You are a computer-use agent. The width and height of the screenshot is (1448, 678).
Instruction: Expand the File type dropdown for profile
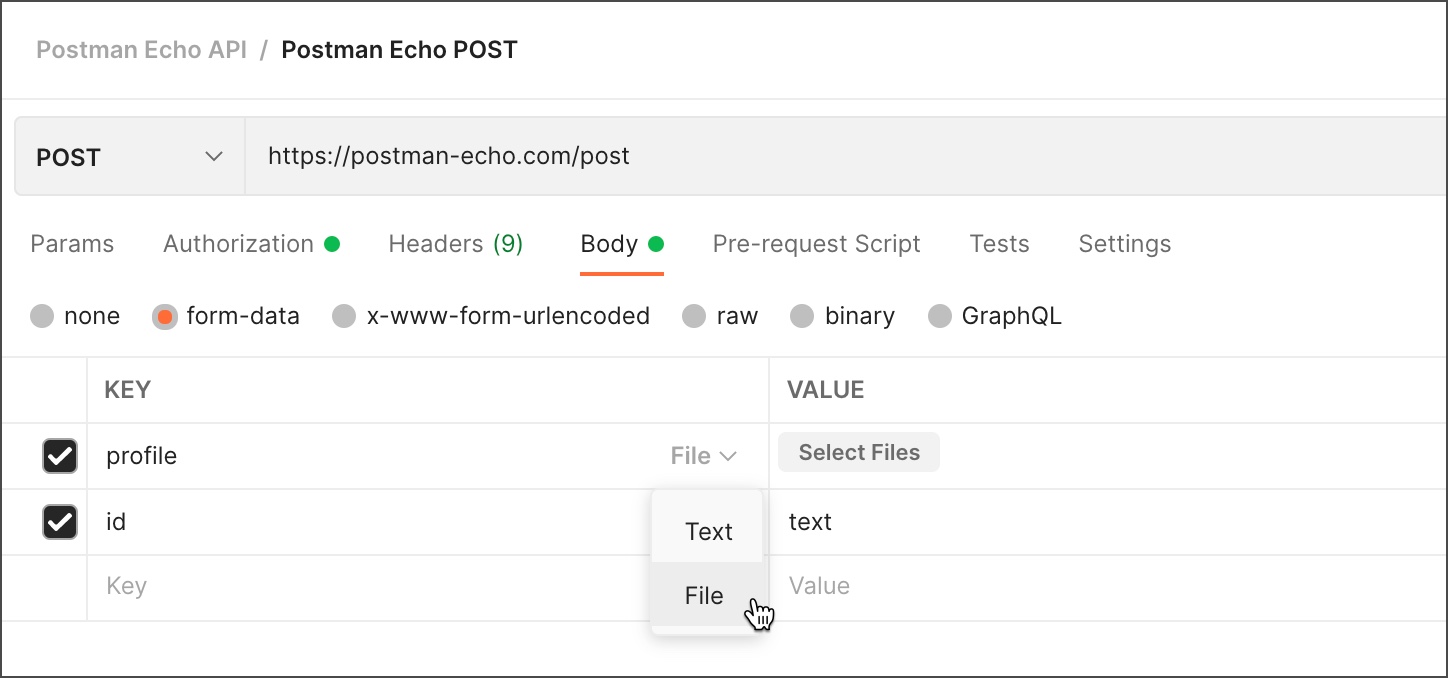tap(704, 456)
